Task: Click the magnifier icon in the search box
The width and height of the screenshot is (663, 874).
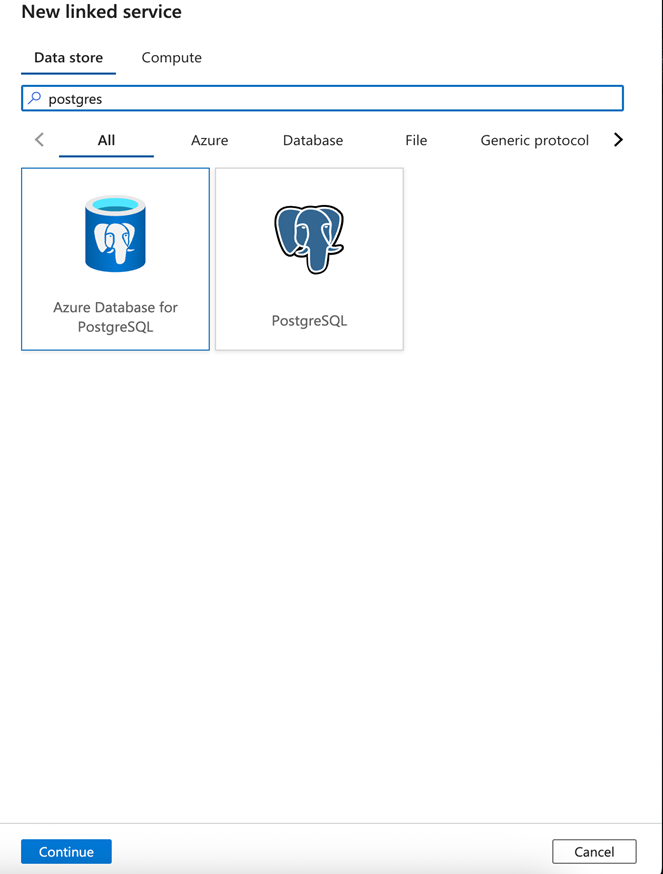Action: pyautogui.click(x=35, y=98)
